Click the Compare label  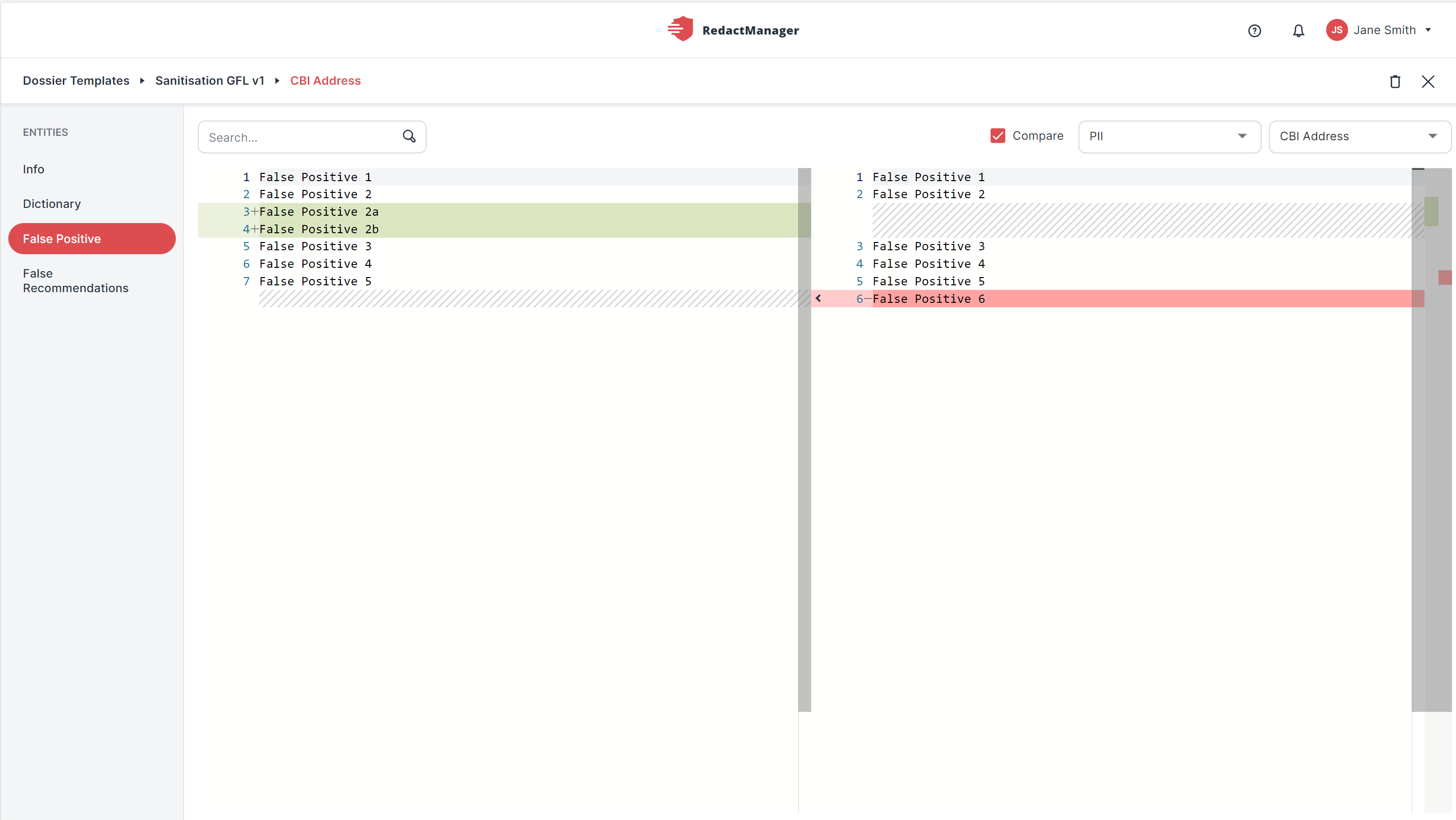tap(1038, 136)
